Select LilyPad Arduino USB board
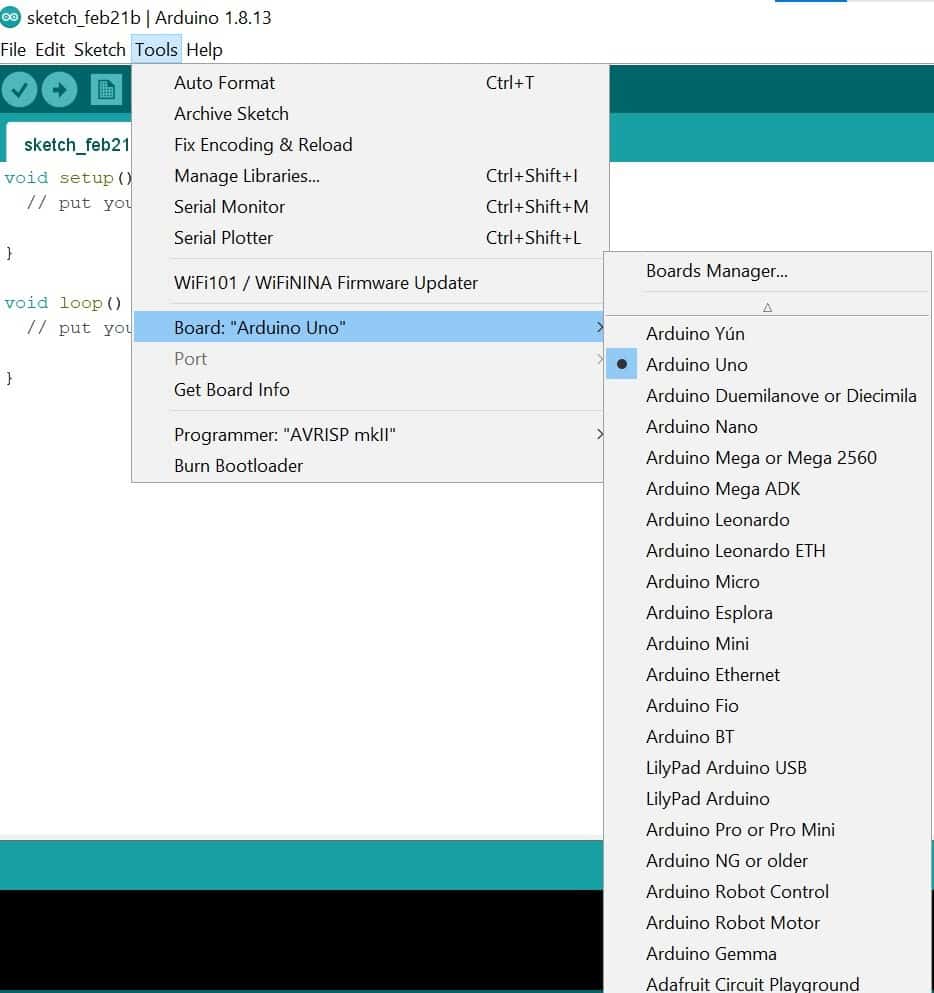 pos(767,768)
